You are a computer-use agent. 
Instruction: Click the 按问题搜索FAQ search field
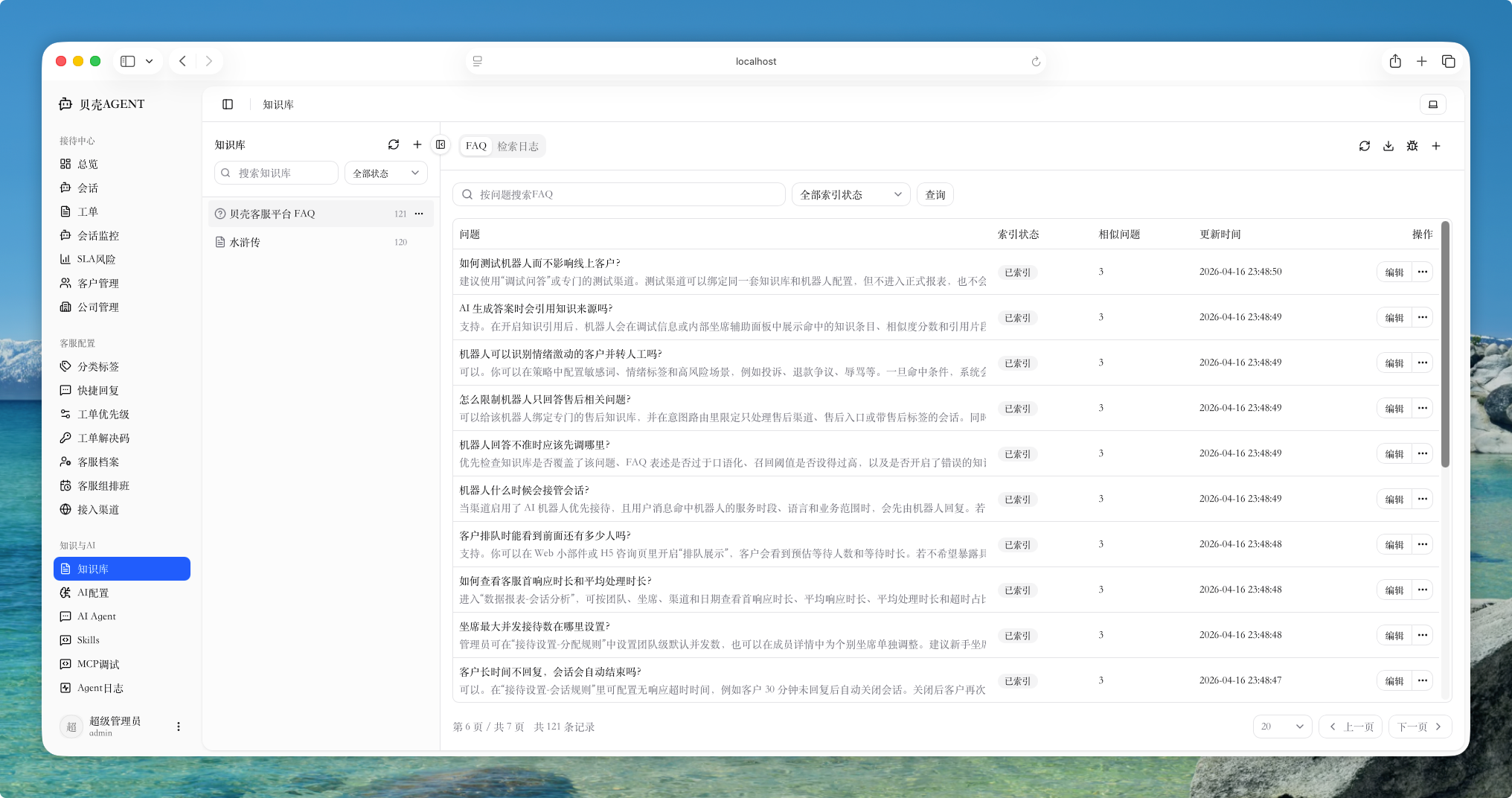(x=618, y=194)
